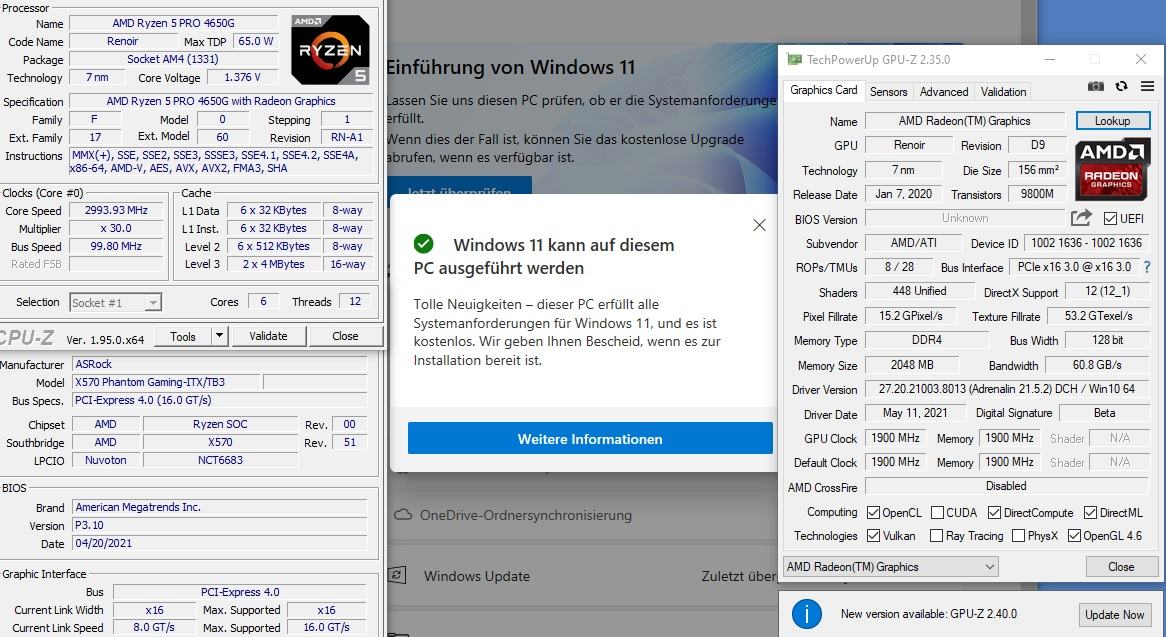Click the Update Now button
This screenshot has height=637, width=1166.
point(1114,615)
